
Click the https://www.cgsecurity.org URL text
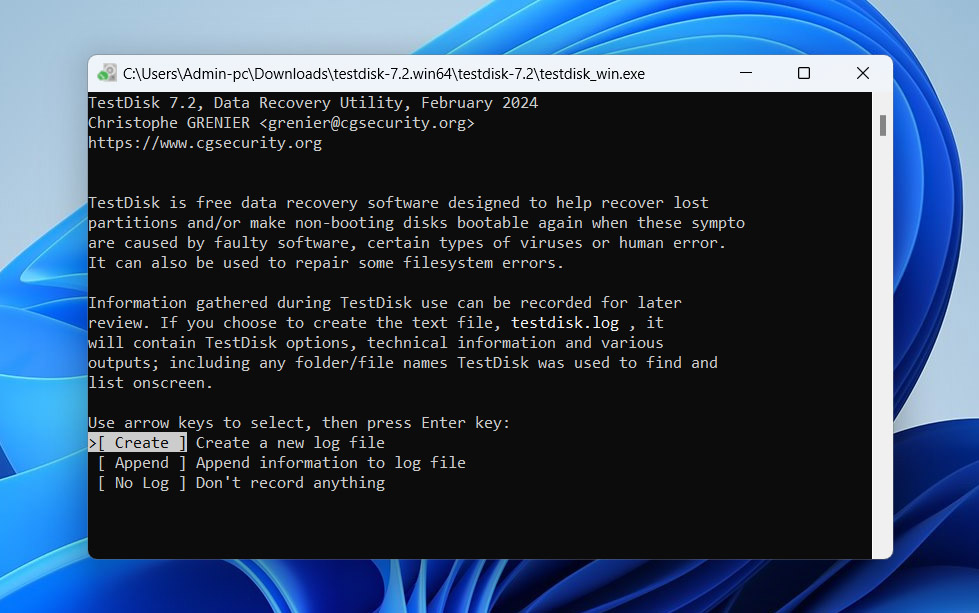[205, 143]
